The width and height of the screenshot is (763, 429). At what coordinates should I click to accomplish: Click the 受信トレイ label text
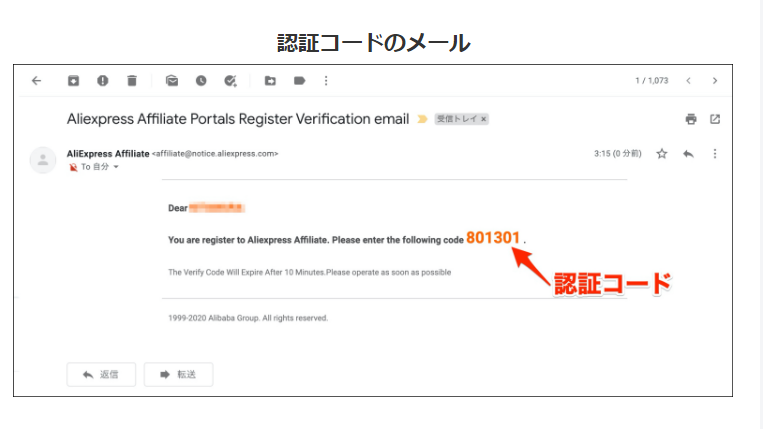coord(457,119)
